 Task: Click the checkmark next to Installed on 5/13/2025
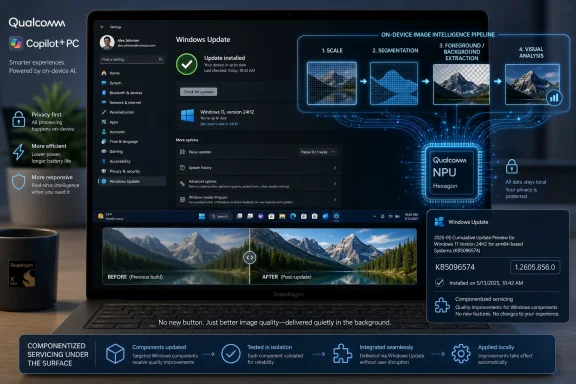439,283
